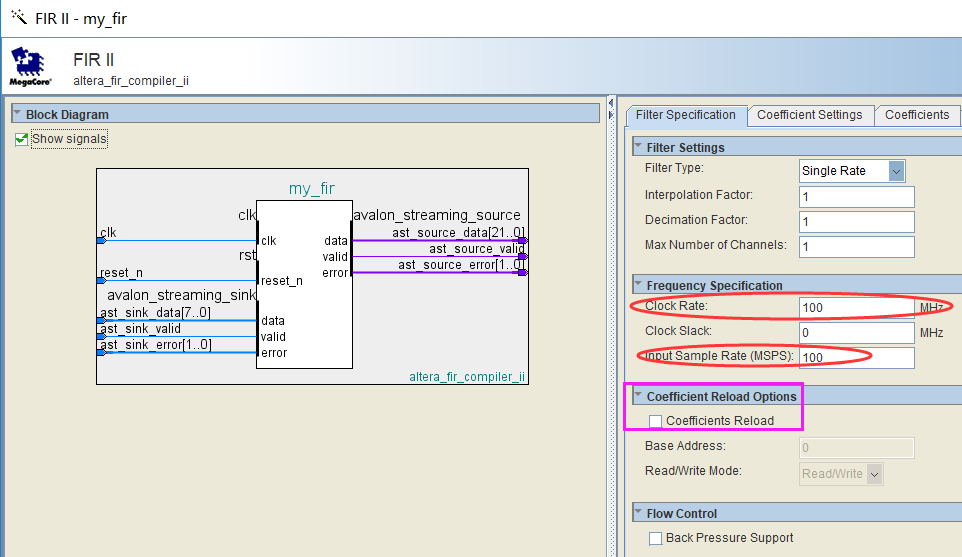The image size is (962, 557).
Task: Click the reset_n input signal label
Action: point(121,273)
